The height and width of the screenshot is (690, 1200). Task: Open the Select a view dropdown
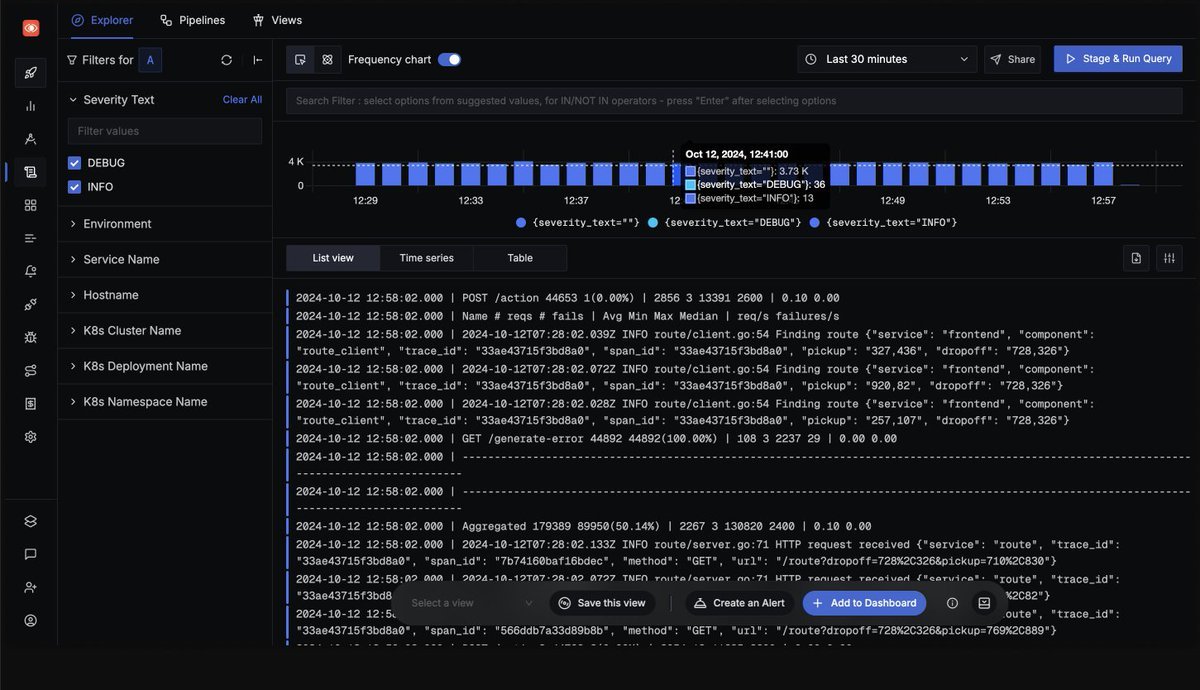tap(472, 603)
